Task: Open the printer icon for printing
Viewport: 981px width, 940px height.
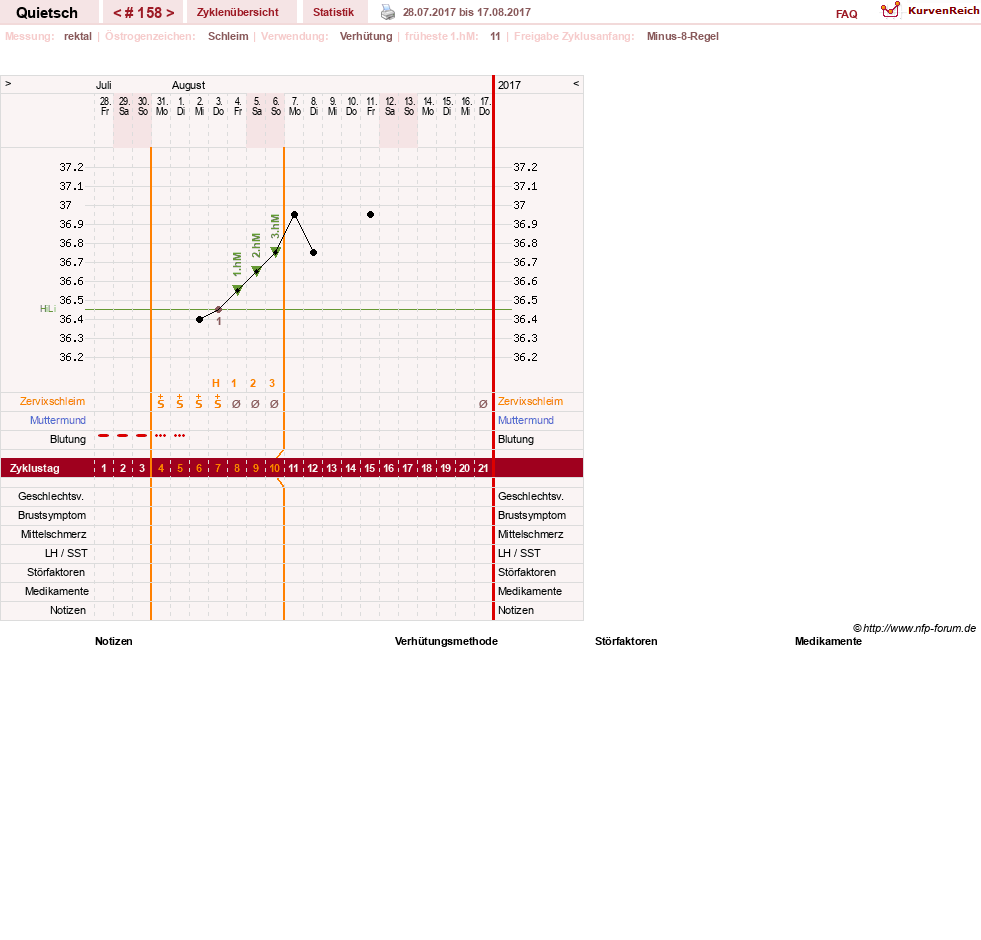Action: click(x=388, y=12)
